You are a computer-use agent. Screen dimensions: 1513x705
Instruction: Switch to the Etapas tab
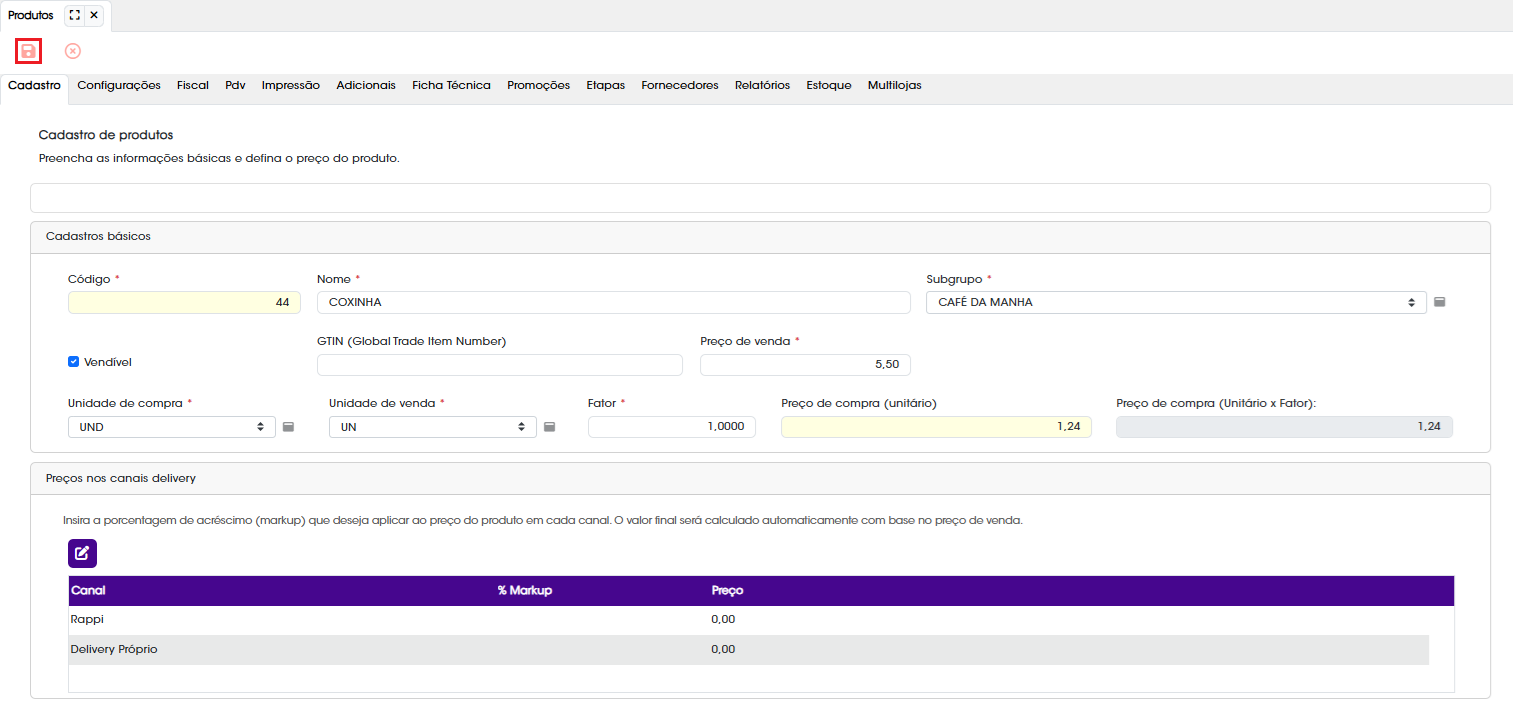point(606,86)
